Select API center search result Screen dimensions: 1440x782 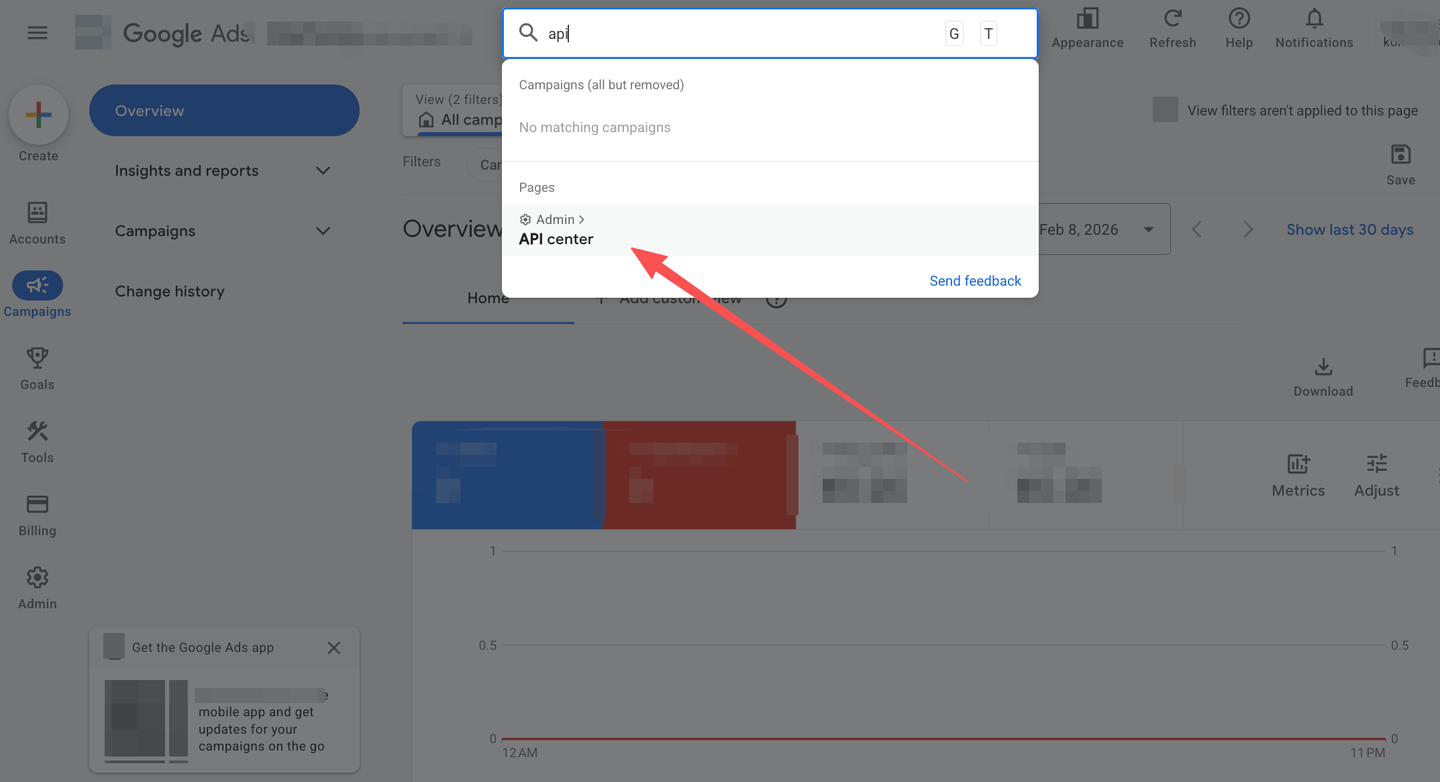[x=556, y=239]
